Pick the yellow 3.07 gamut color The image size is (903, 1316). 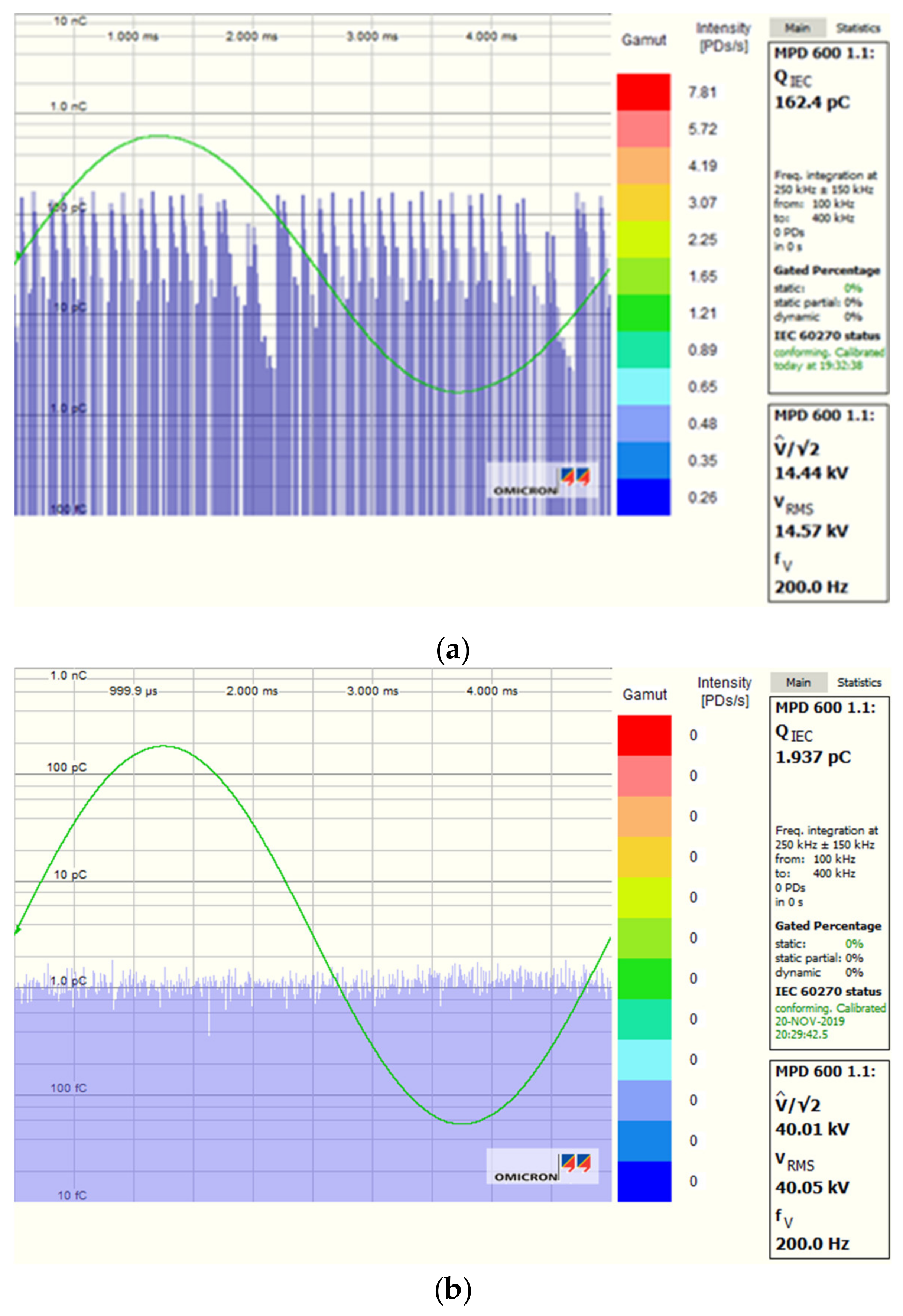(x=644, y=202)
